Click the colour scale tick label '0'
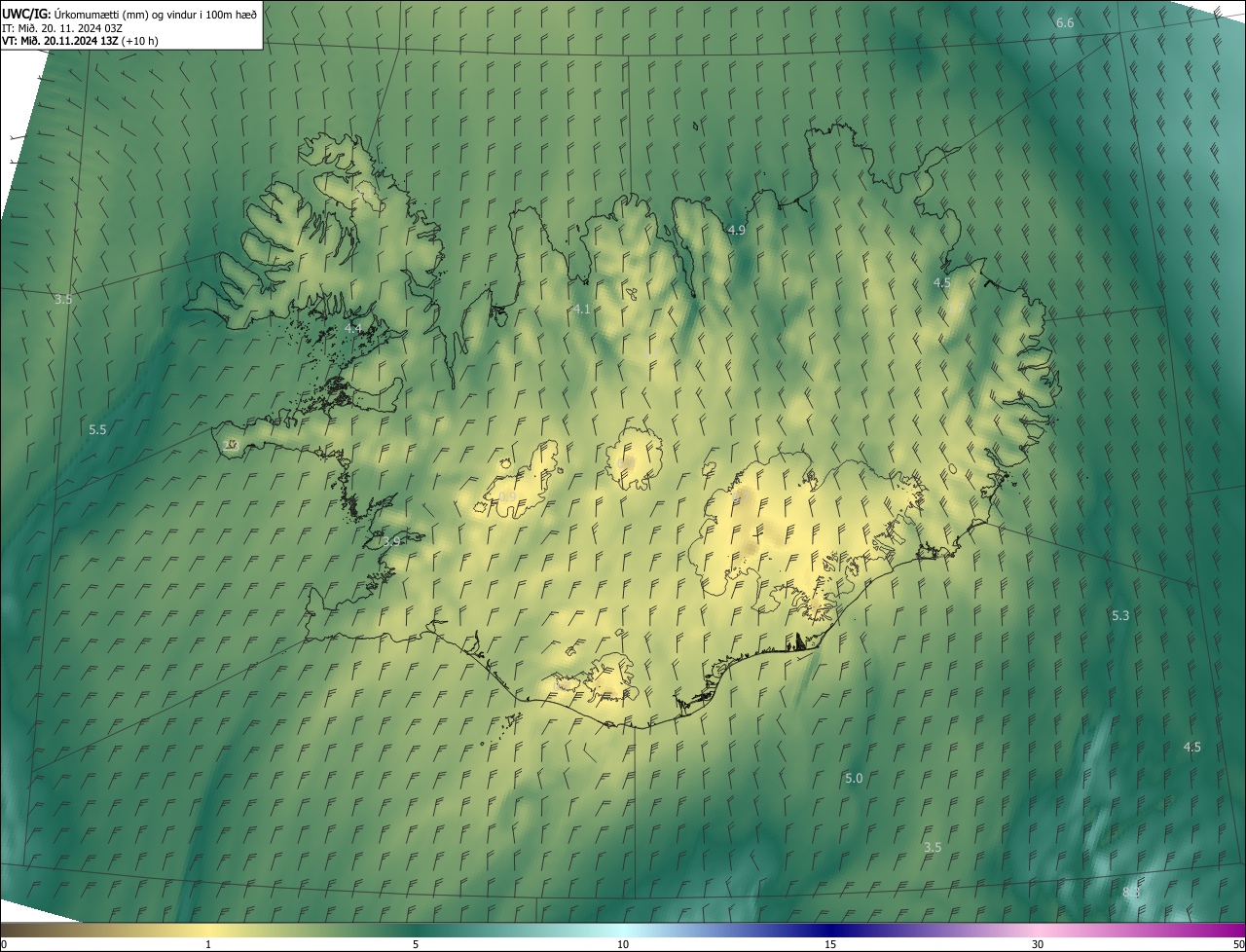This screenshot has height=952, width=1246. [3, 944]
